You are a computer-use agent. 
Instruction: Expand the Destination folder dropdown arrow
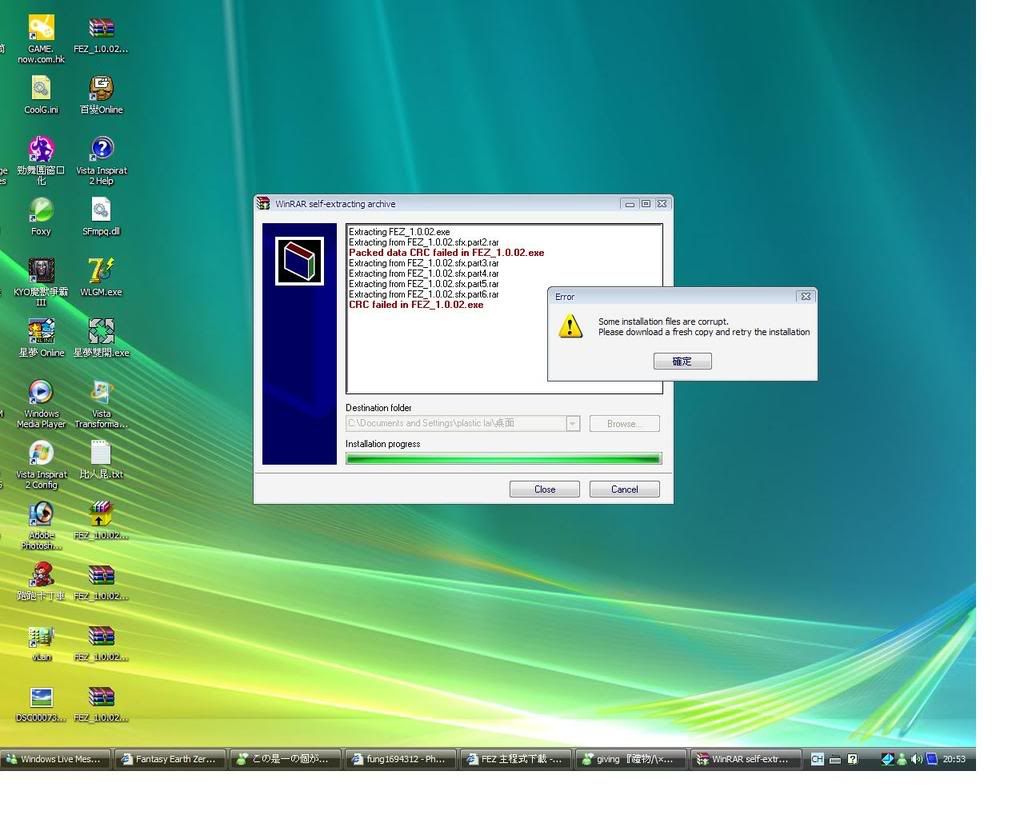[572, 424]
